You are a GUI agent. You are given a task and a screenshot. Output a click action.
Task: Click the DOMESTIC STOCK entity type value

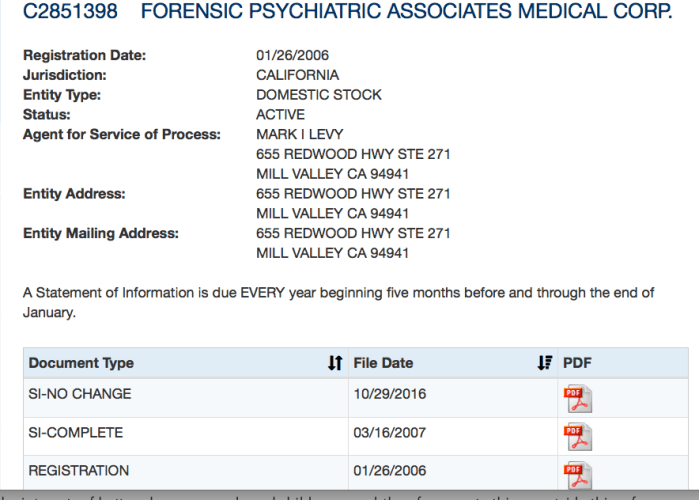coord(318,95)
